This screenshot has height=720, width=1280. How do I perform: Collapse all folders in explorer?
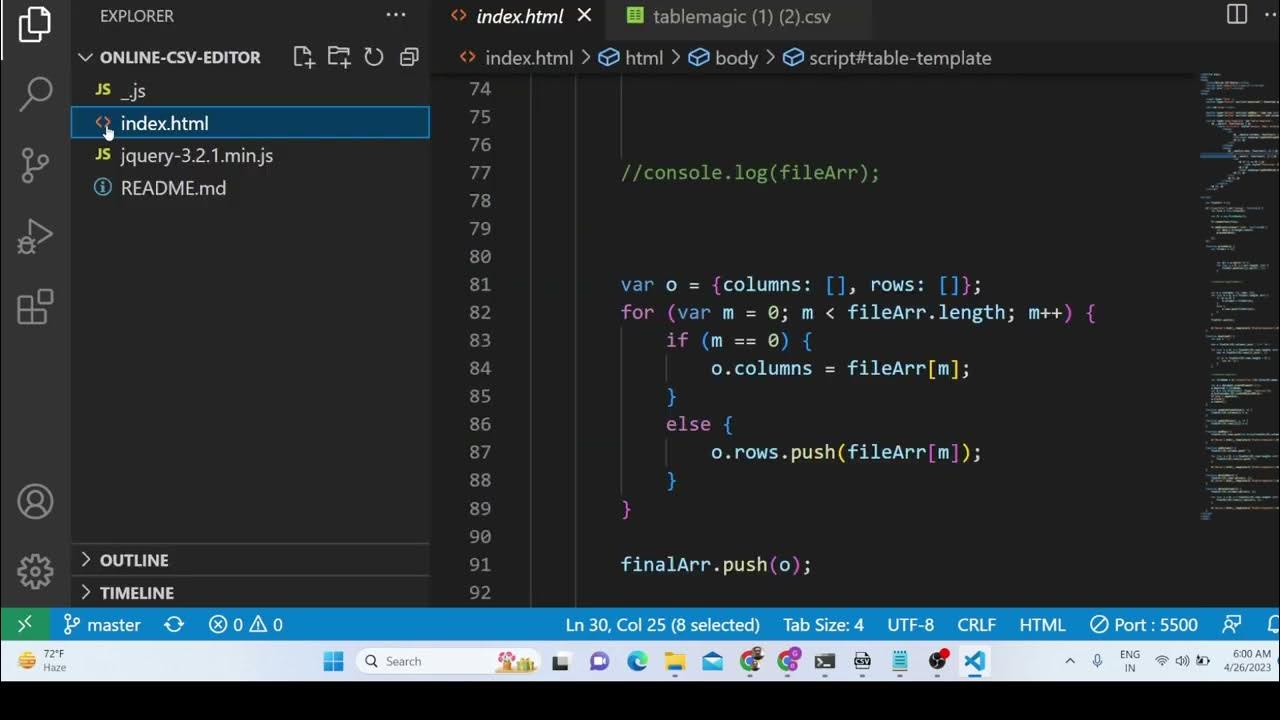[409, 57]
